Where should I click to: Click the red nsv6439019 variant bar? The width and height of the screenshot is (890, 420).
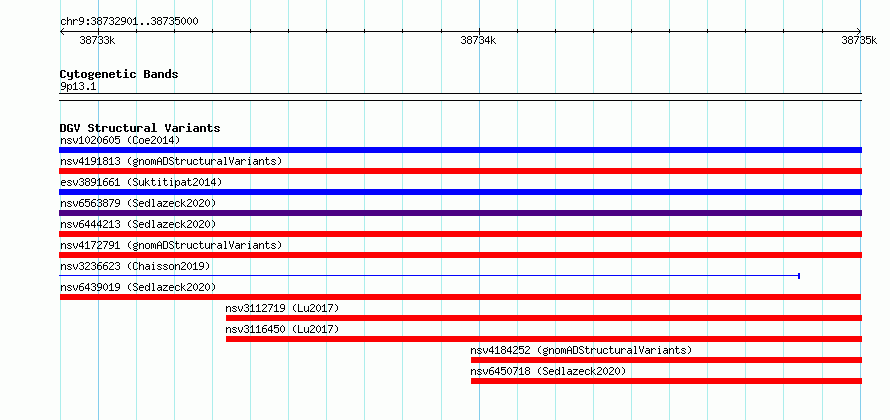pos(460,297)
